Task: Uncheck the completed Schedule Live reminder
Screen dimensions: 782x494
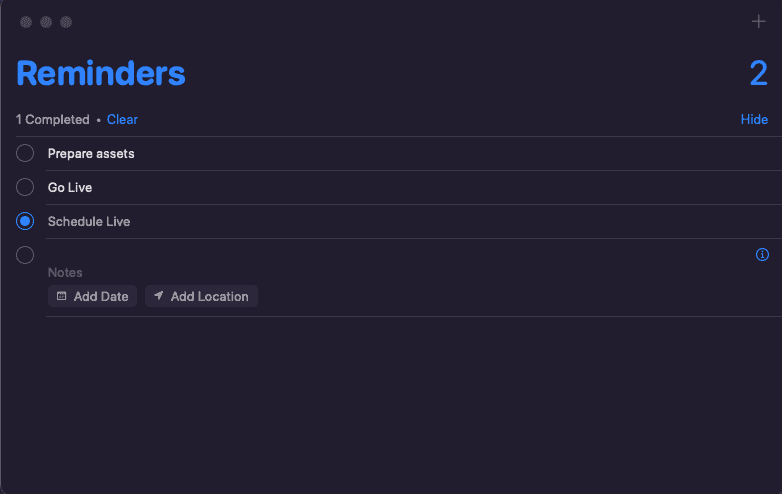Action: 26,221
